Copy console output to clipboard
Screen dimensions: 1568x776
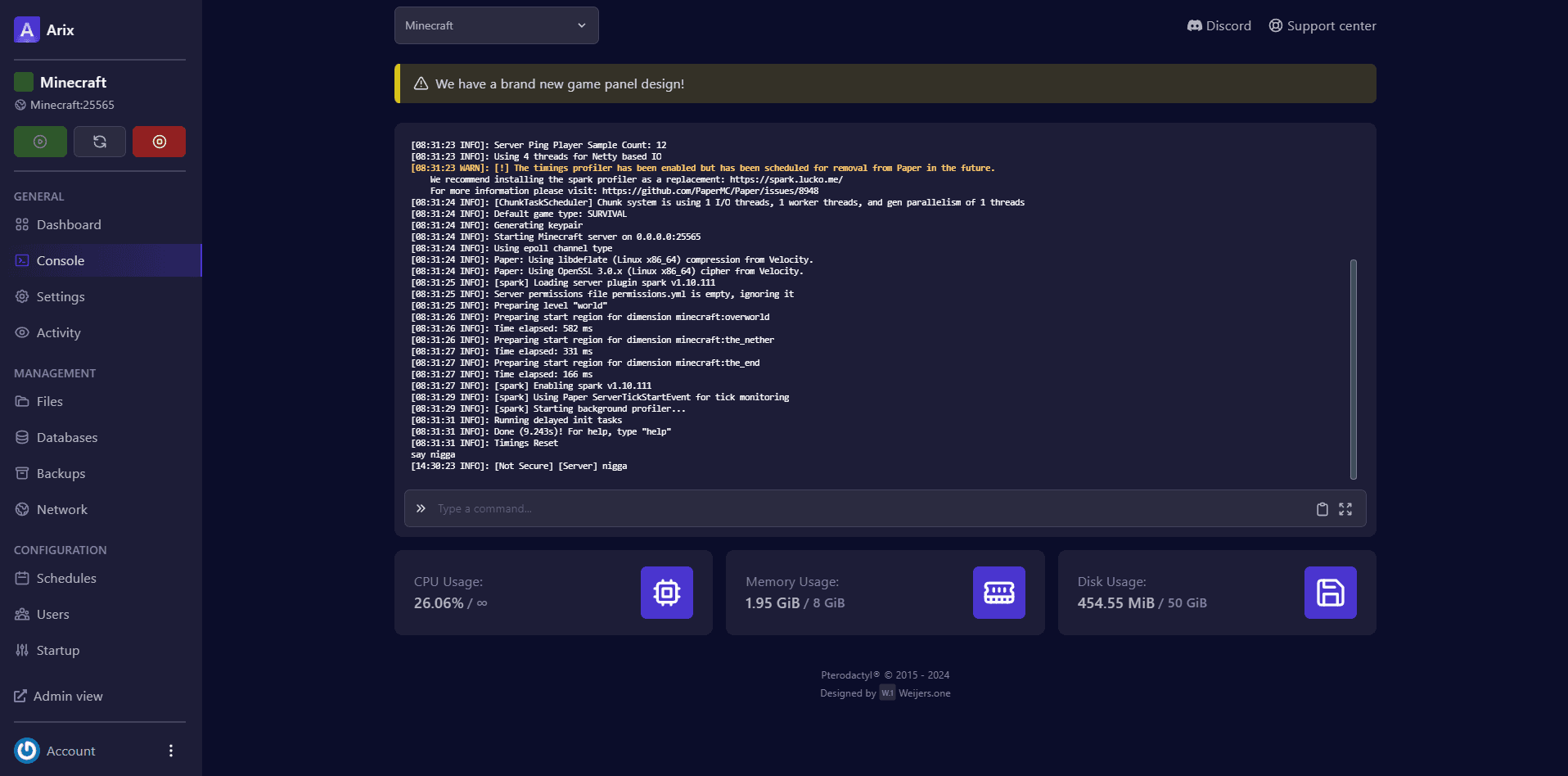1322,508
